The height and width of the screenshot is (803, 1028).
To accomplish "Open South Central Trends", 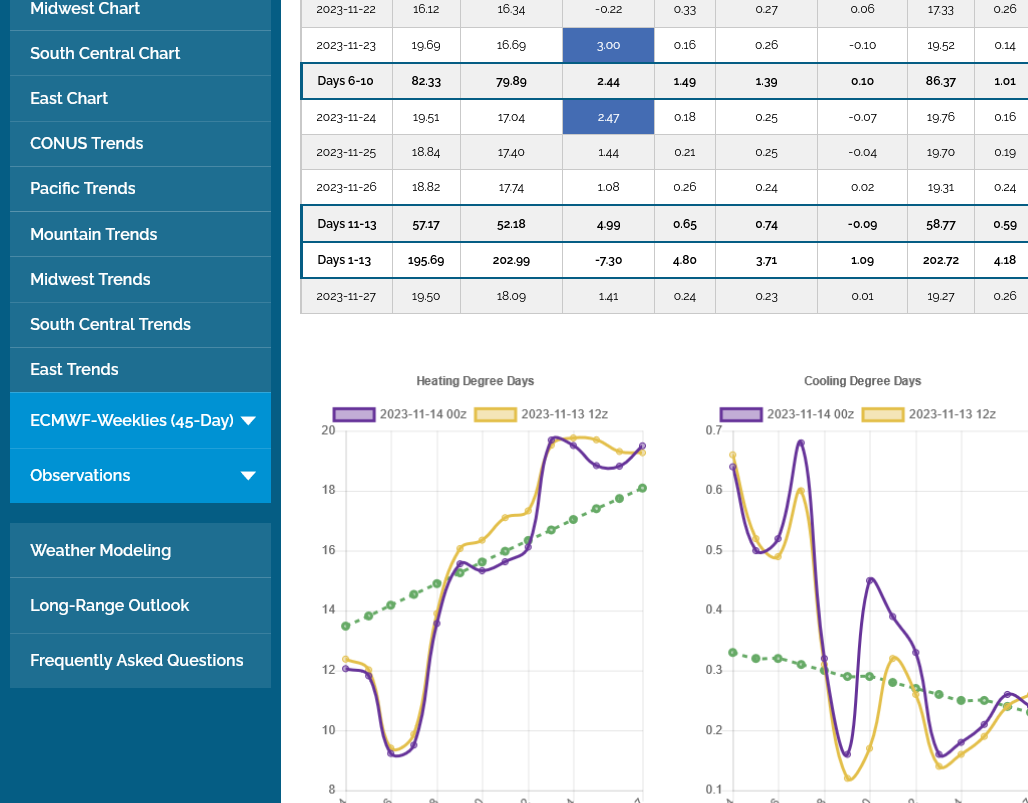I will pyautogui.click(x=110, y=324).
